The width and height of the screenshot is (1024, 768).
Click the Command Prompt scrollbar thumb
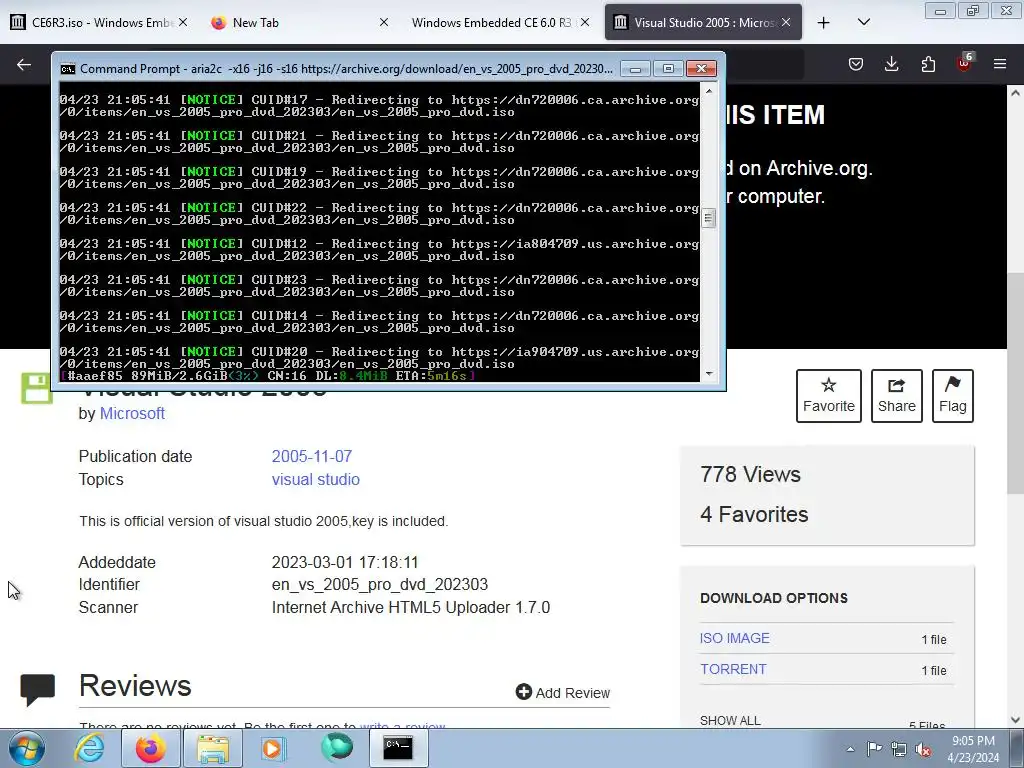click(x=709, y=218)
